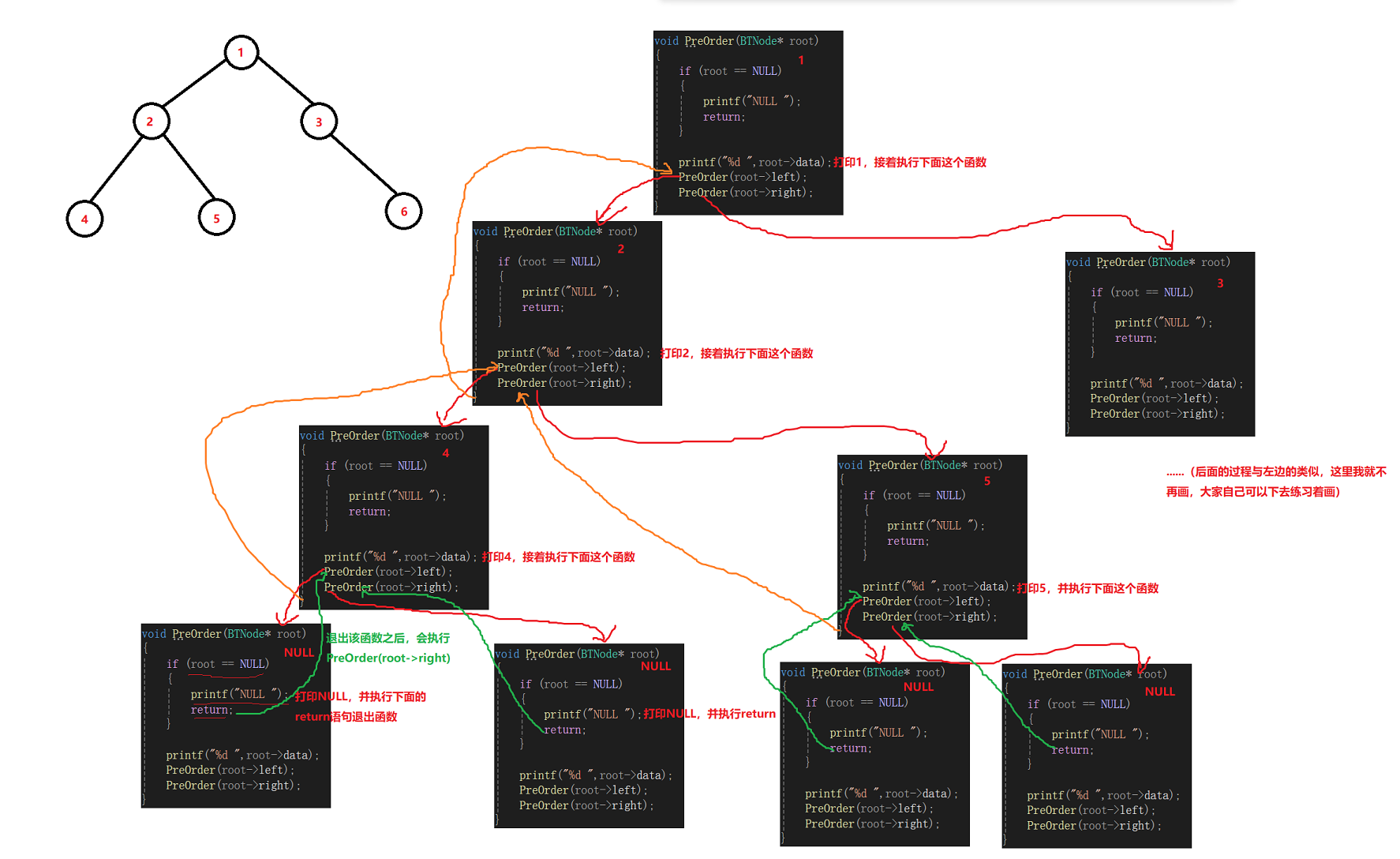Click 'printf("NULL ");' in code box 5
Viewport: 1400px width, 859px height.
click(936, 526)
